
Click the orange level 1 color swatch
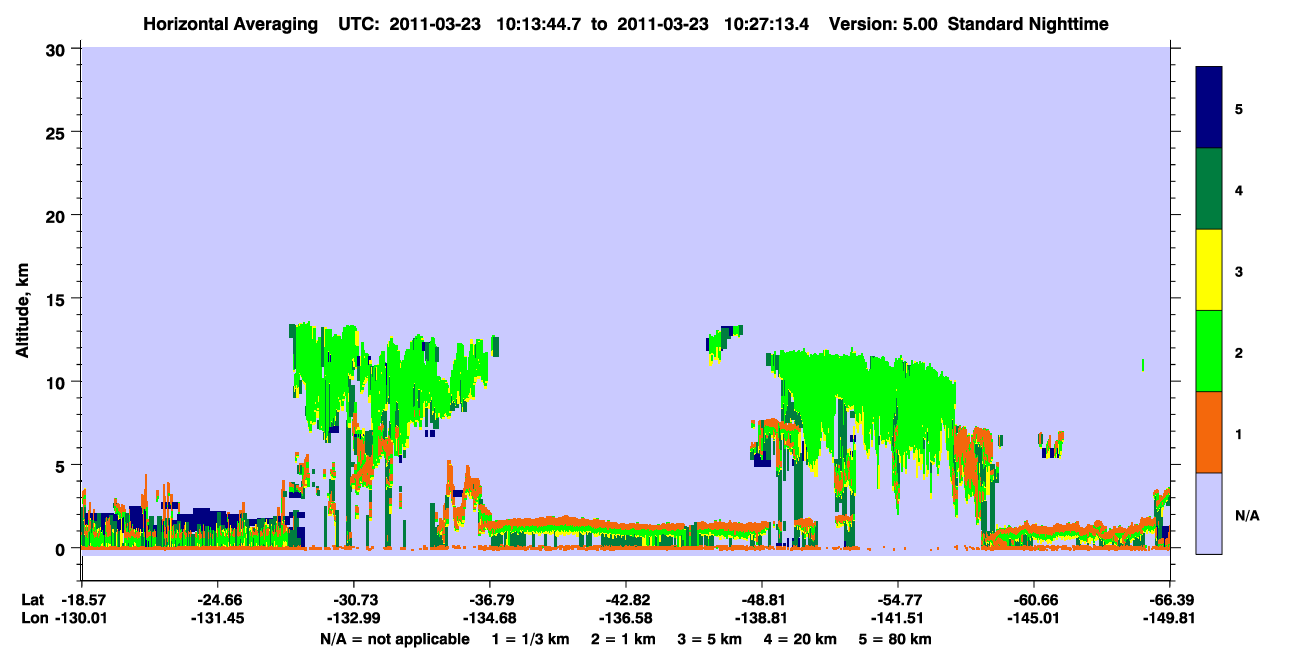pyautogui.click(x=1209, y=432)
